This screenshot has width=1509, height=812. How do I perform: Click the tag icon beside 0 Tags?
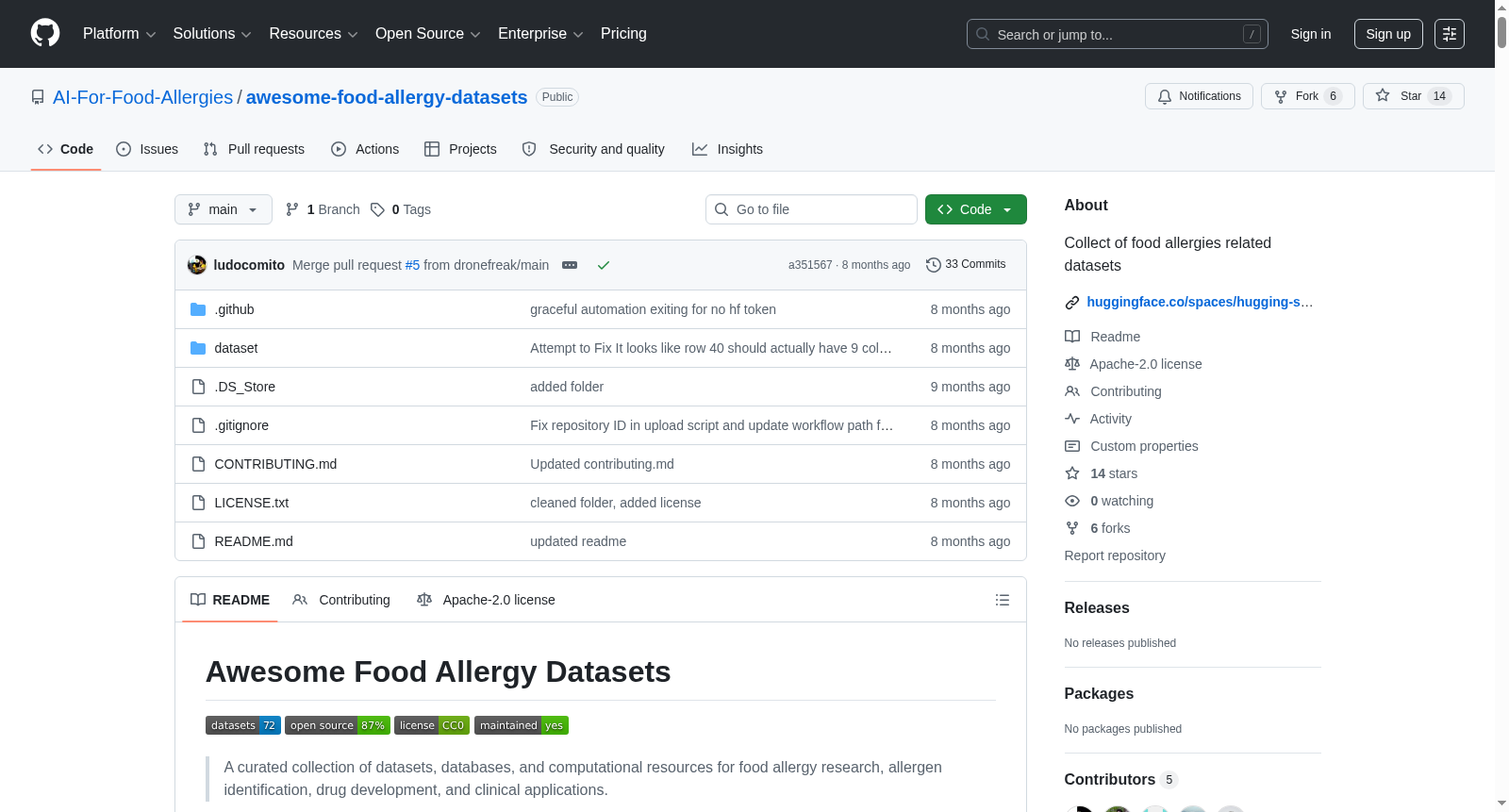(x=377, y=209)
